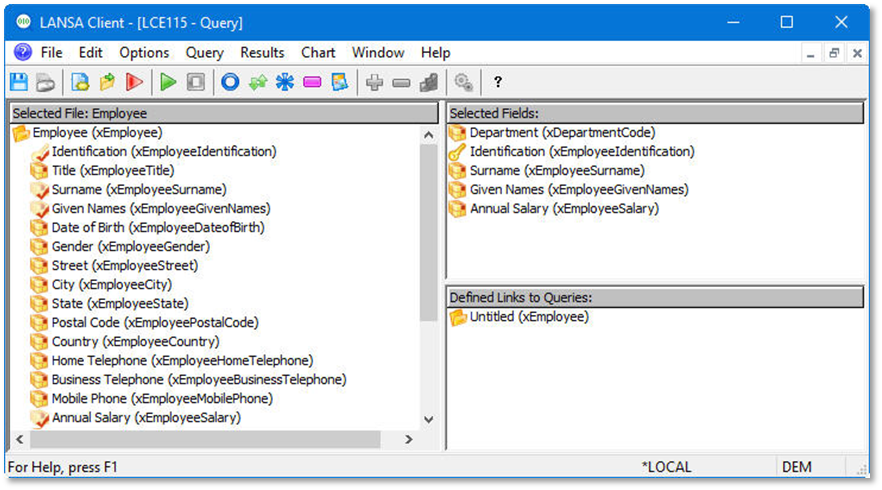This screenshot has width=882, height=490.
Task: Click the New Query document icon
Action: coord(80,82)
